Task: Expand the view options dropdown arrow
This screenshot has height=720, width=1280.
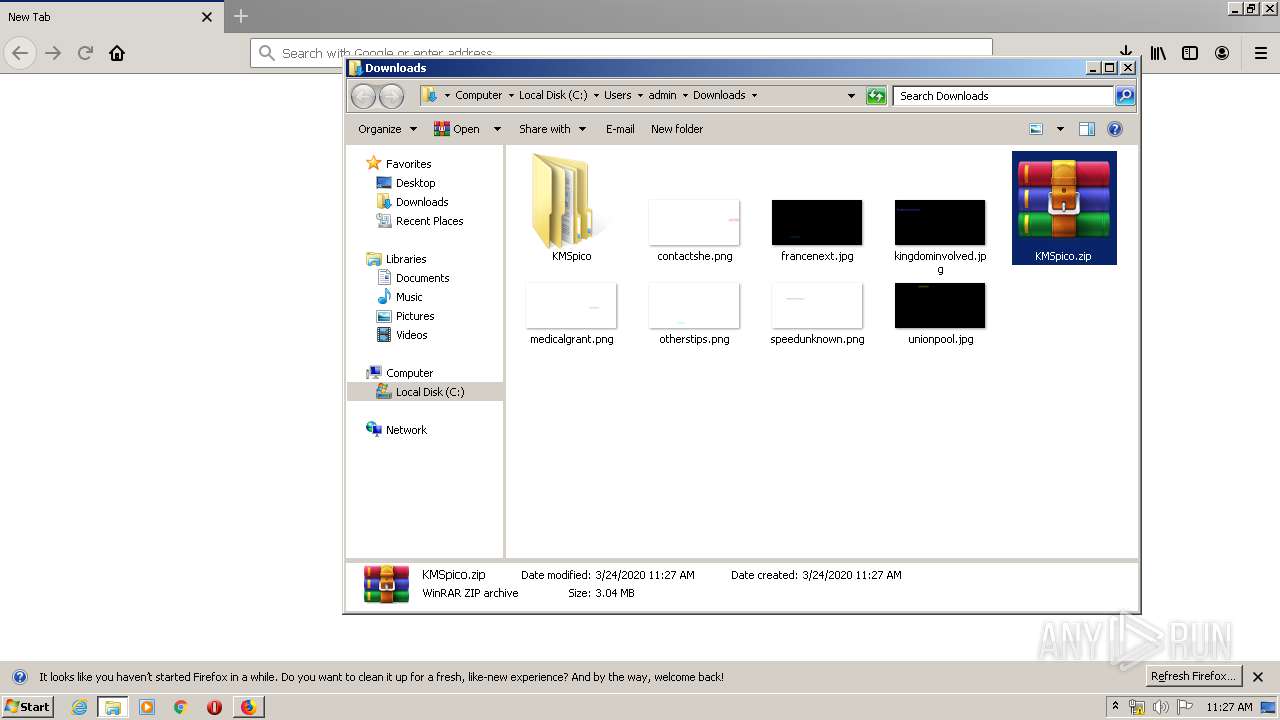Action: [x=1060, y=129]
